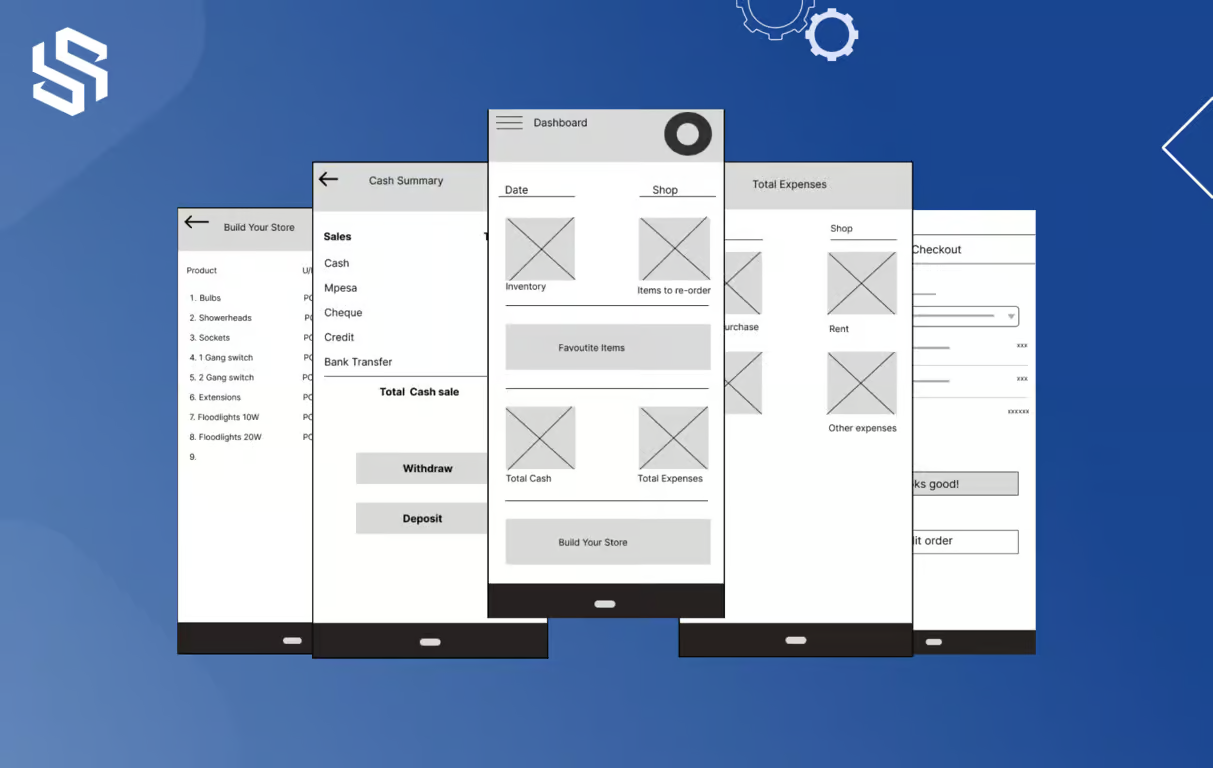The height and width of the screenshot is (768, 1213).
Task: Click the white S logo top left
Action: [x=70, y=72]
